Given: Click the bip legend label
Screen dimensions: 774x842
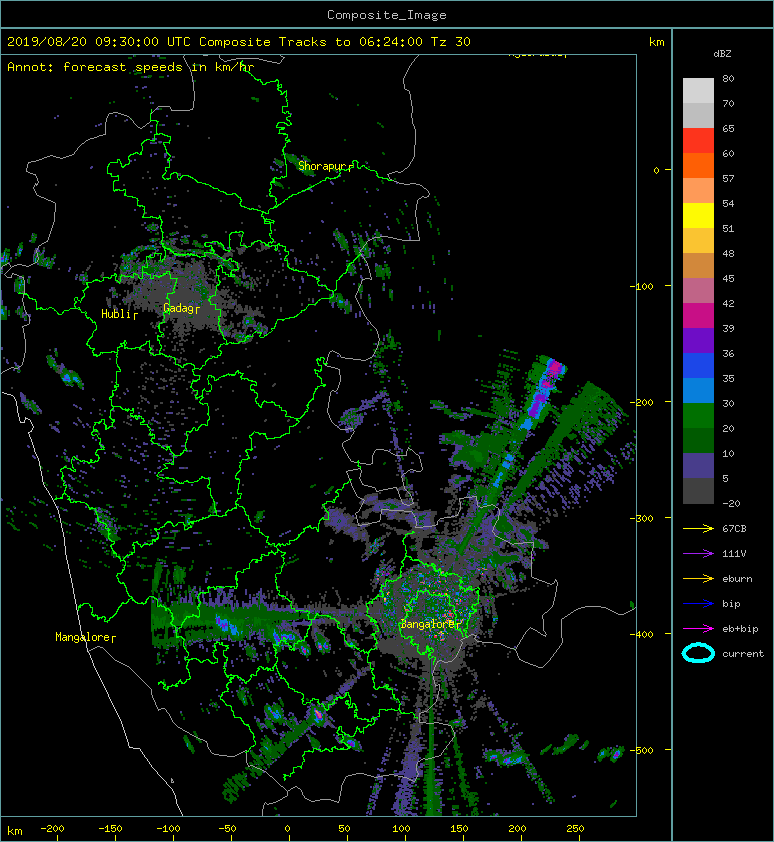Looking at the screenshot, I should (731, 604).
